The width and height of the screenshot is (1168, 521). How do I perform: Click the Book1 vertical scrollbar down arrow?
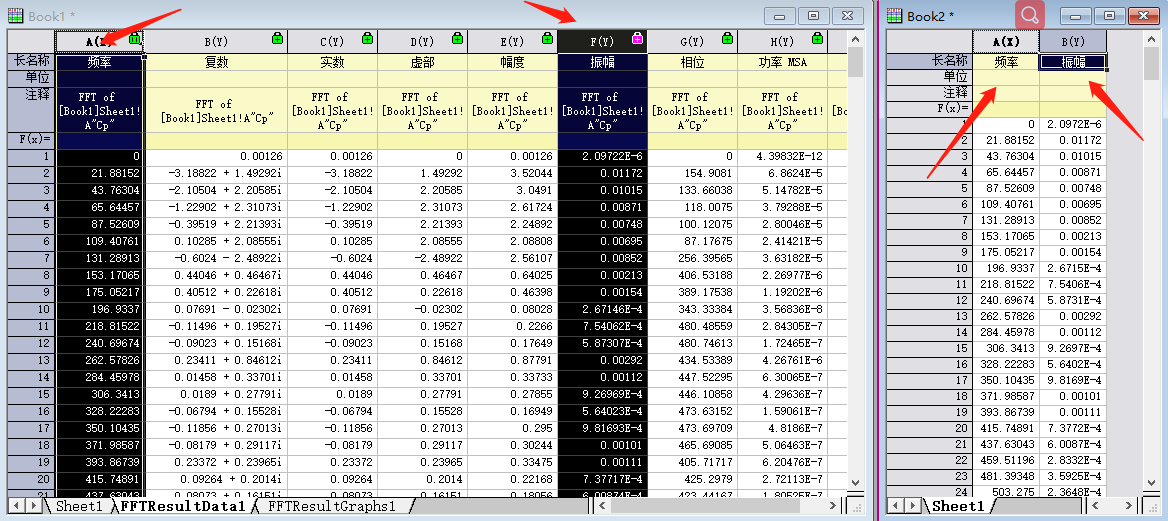856,482
